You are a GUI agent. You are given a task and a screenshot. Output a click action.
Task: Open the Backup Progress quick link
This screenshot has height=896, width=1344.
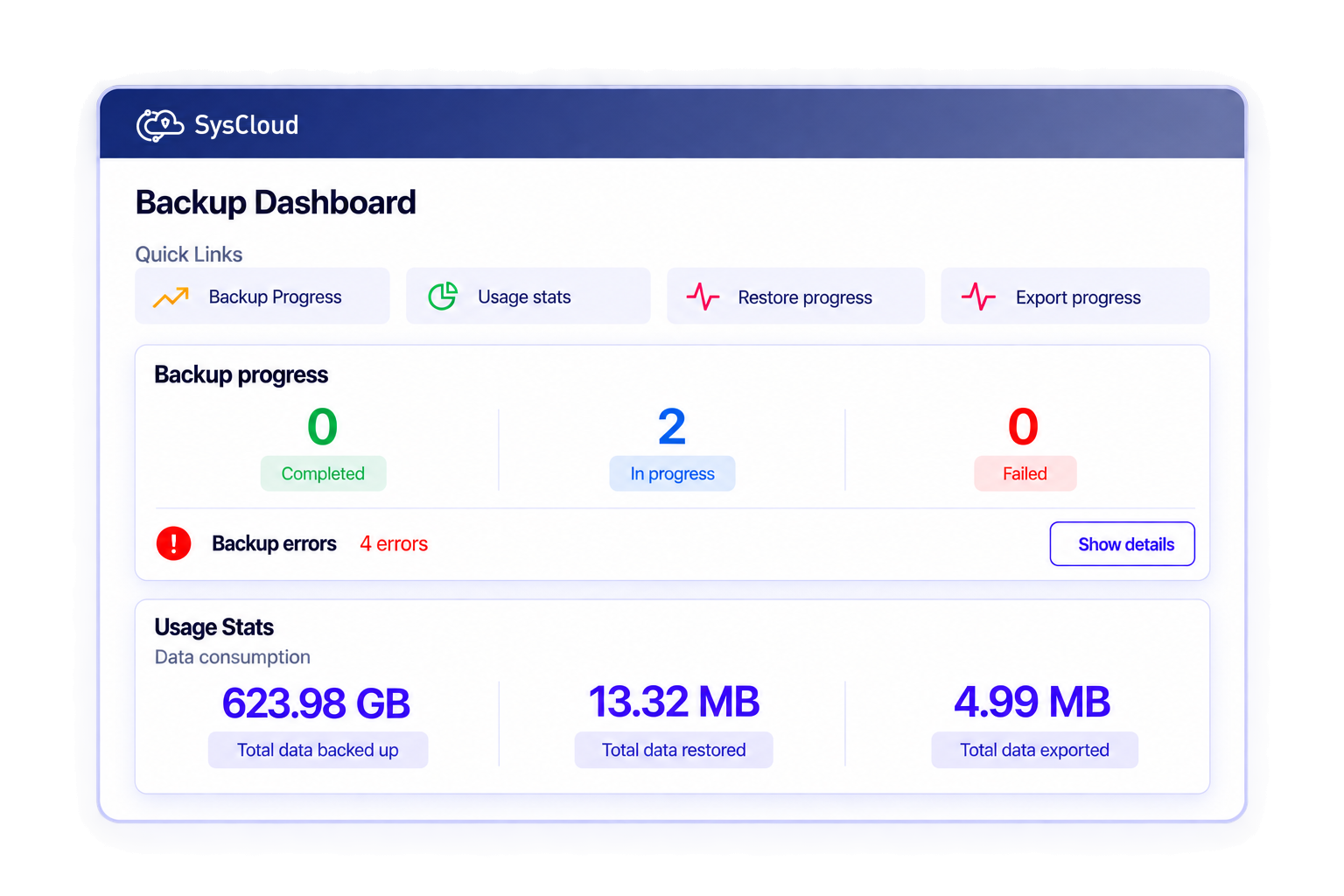262,297
